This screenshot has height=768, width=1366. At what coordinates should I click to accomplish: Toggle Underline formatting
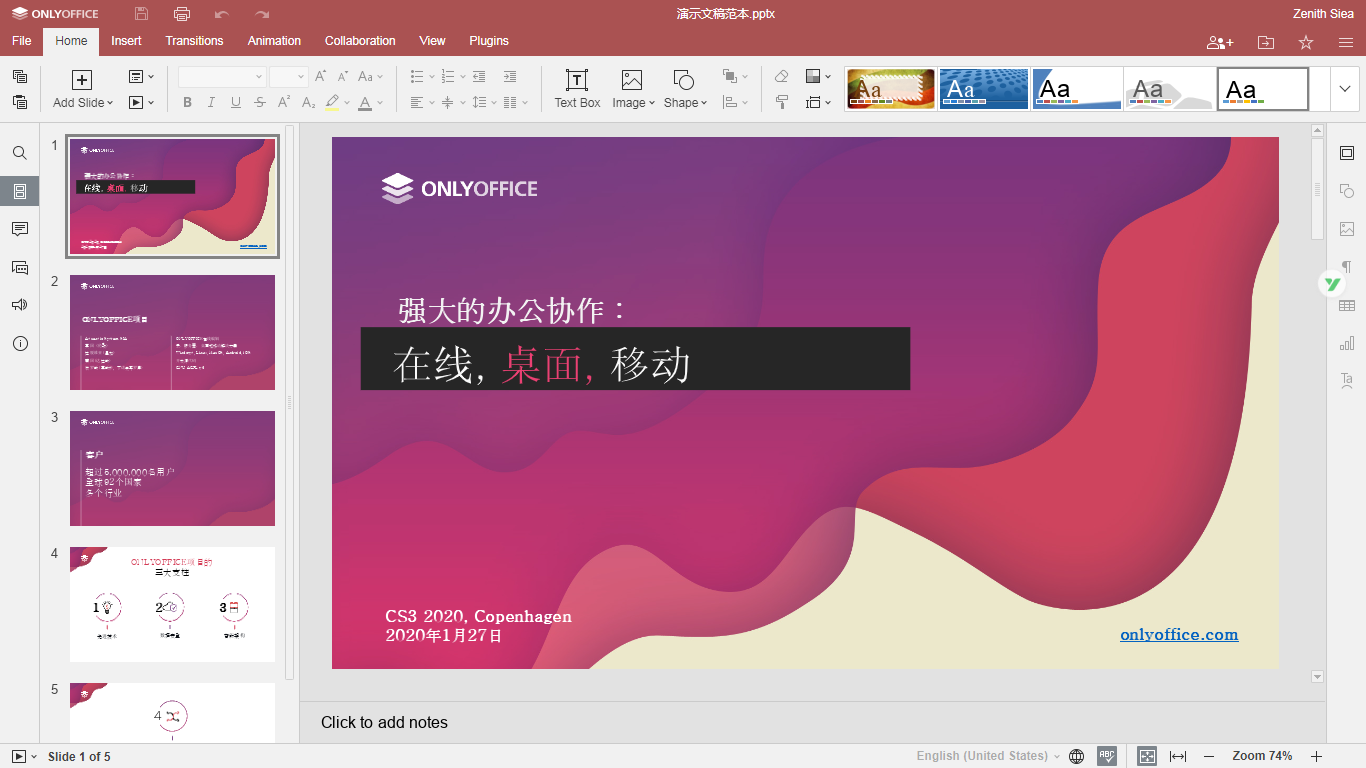(236, 102)
